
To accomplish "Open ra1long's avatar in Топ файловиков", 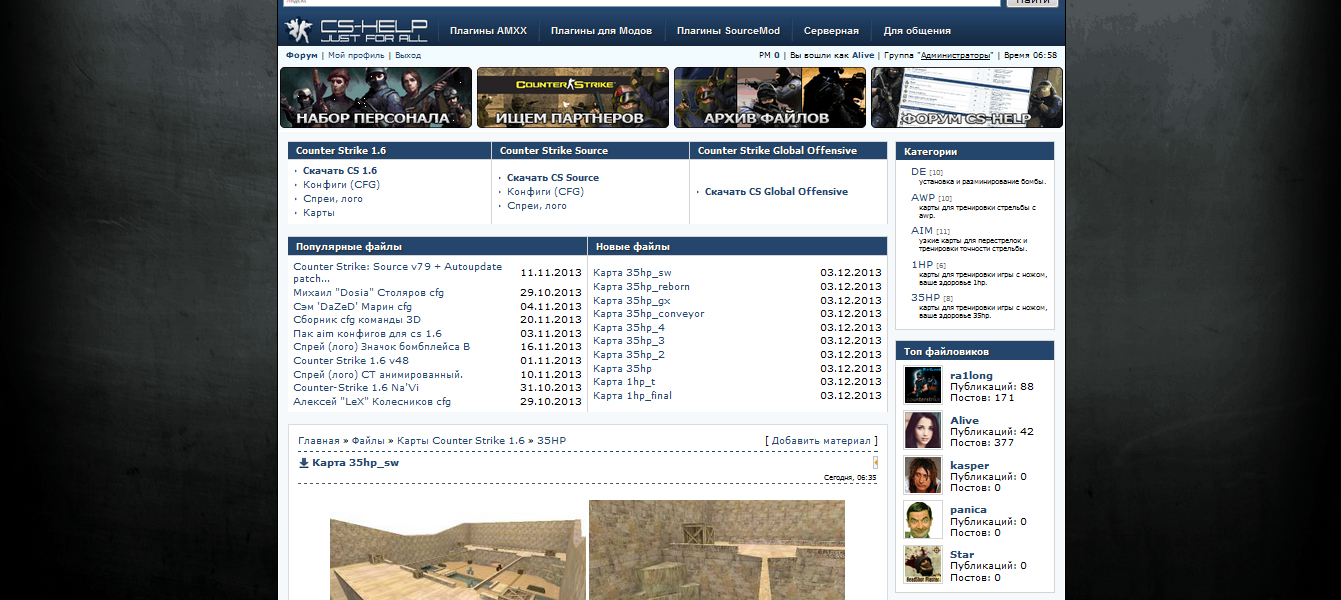I will (923, 385).
